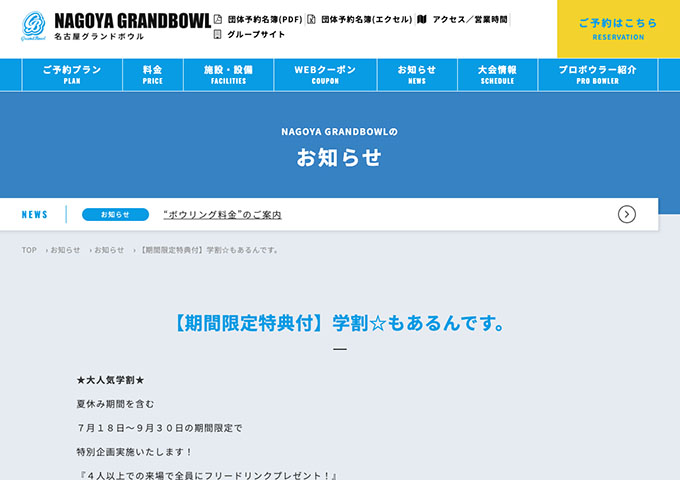The height and width of the screenshot is (480, 680).
Task: Open 団体予約名簿(エクセル) link
Action: pyautogui.click(x=366, y=19)
